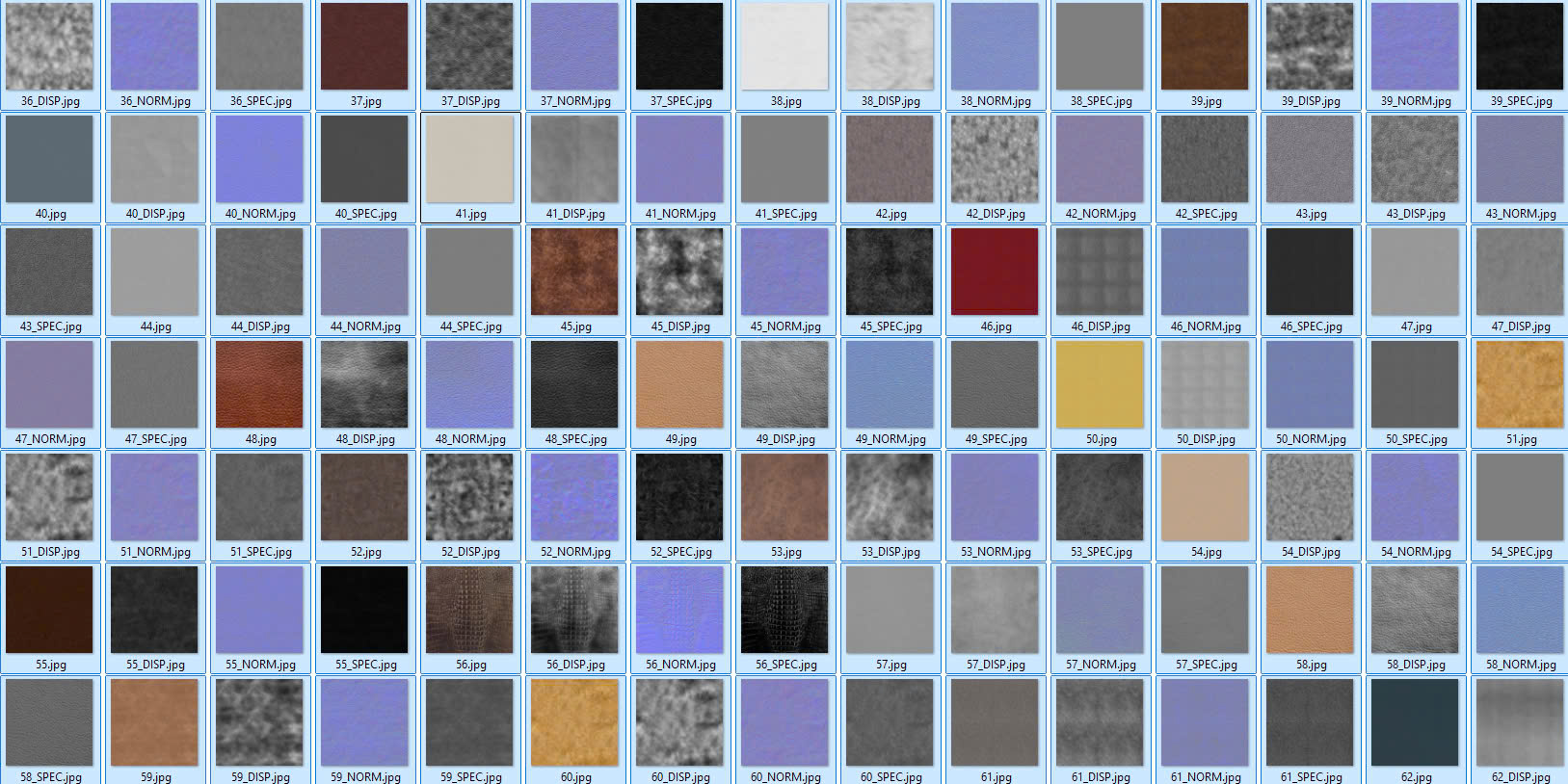Select the brown leather 45.jpg thumbnail
Screen dimensions: 1568x784
(575, 272)
